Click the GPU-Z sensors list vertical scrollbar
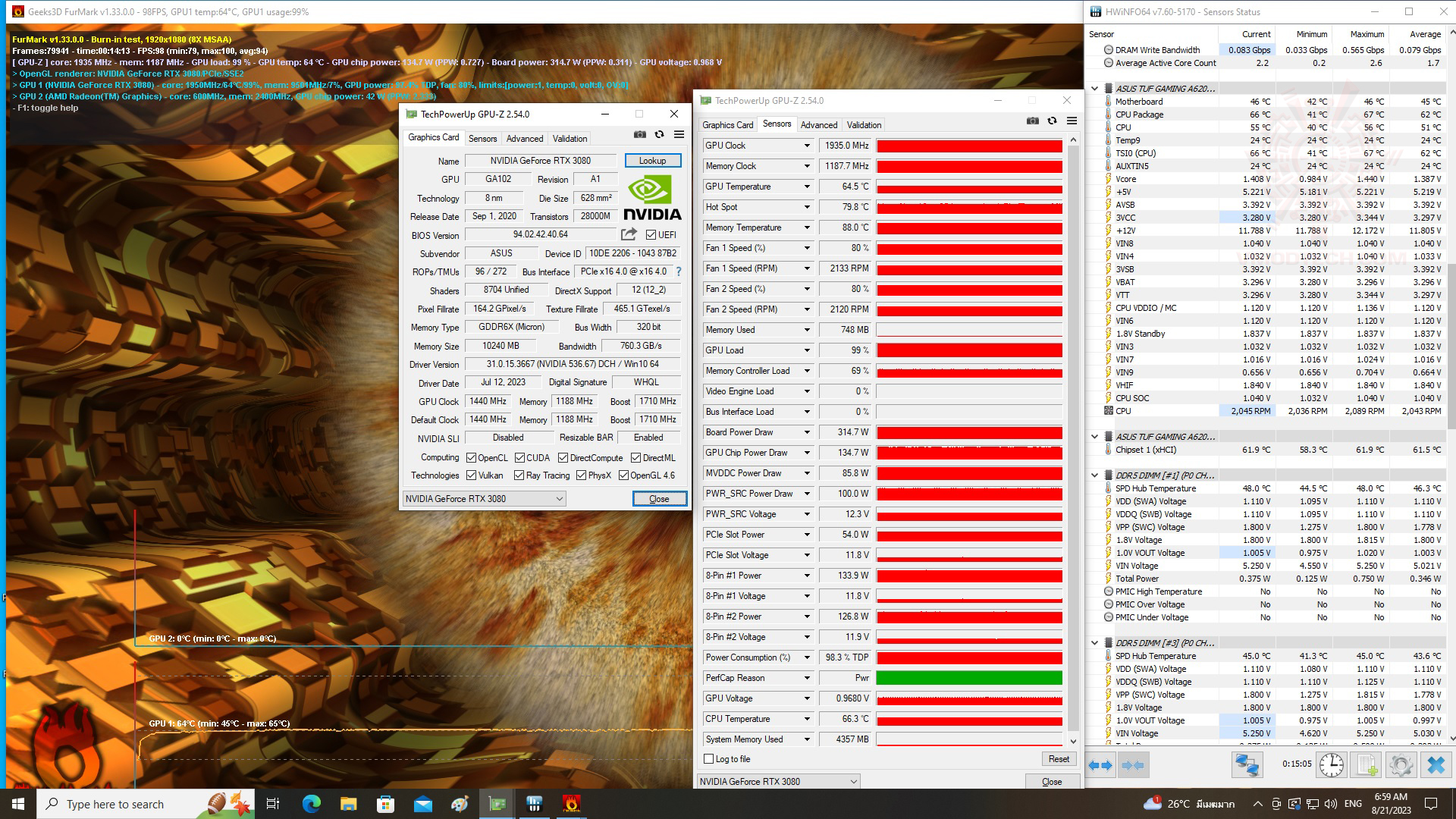1456x819 pixels. [x=1073, y=440]
